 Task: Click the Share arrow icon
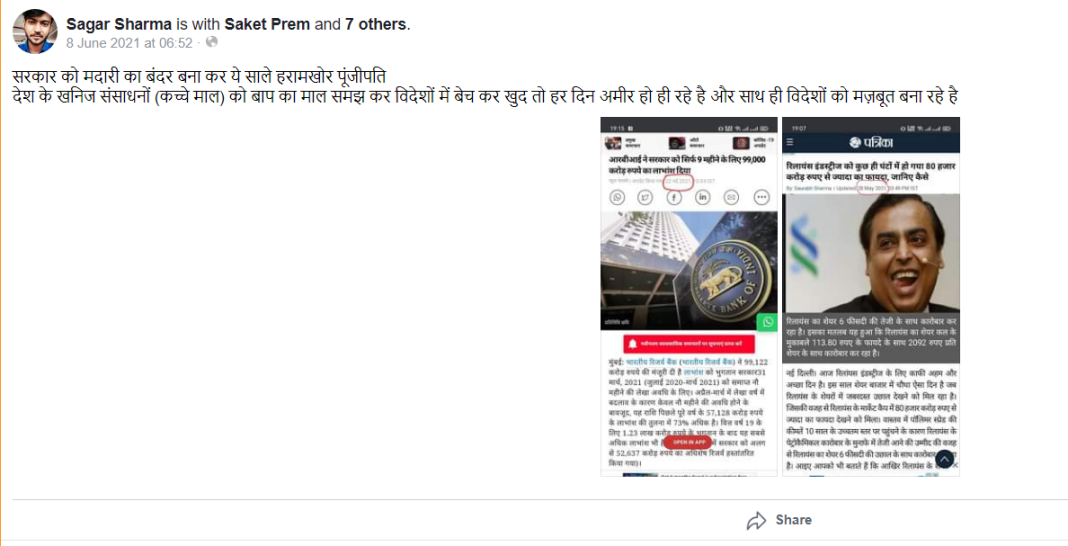click(756, 521)
